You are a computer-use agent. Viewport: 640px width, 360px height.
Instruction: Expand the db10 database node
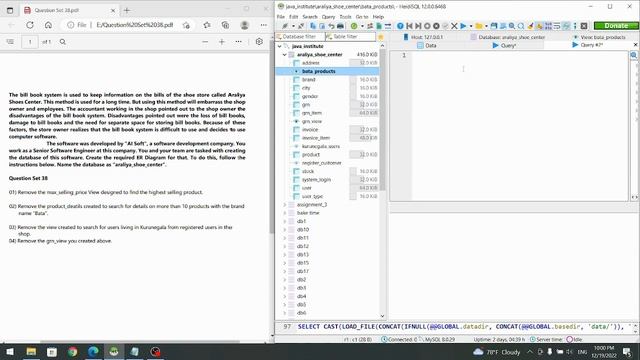[284, 230]
